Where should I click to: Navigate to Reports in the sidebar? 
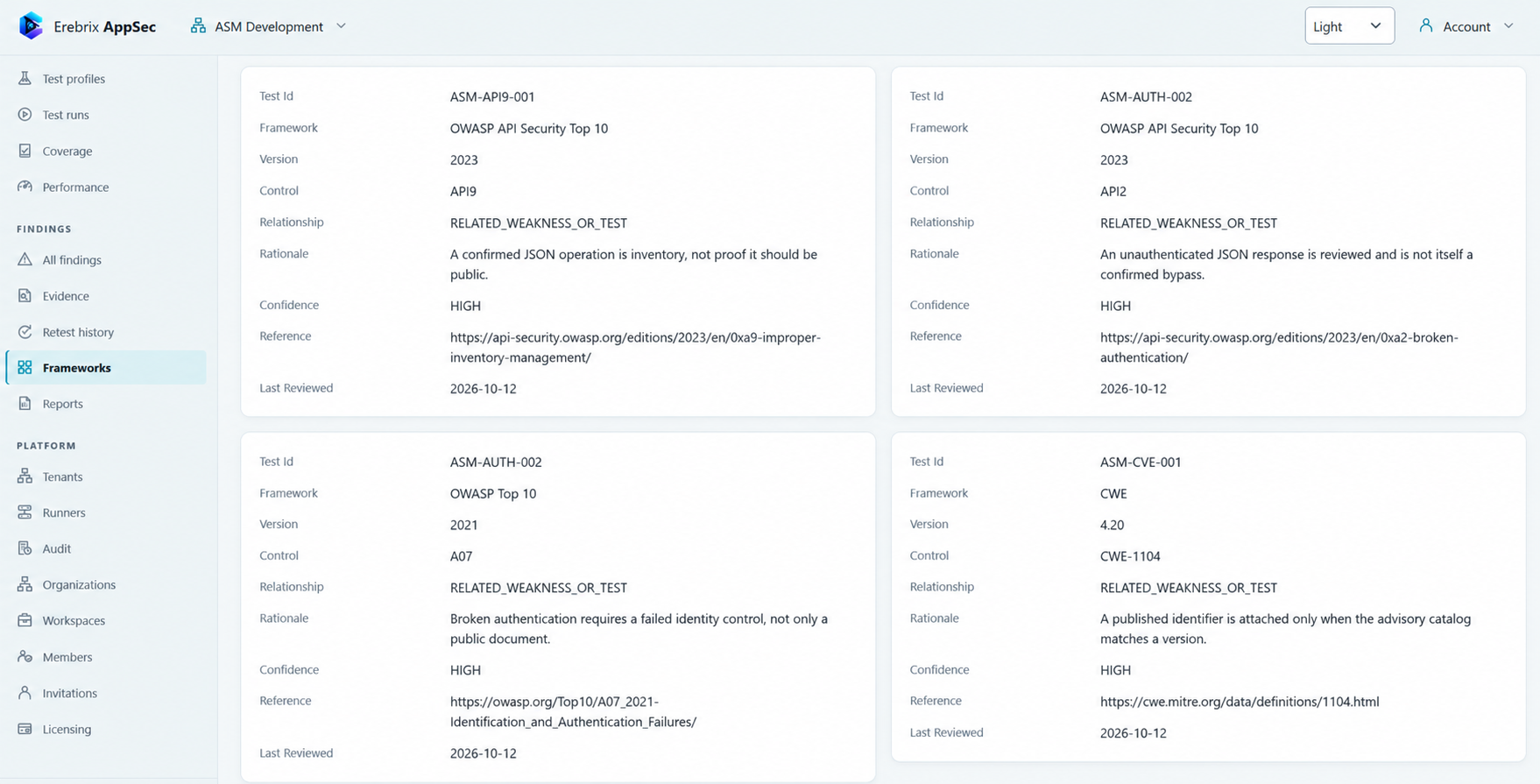click(x=106, y=404)
